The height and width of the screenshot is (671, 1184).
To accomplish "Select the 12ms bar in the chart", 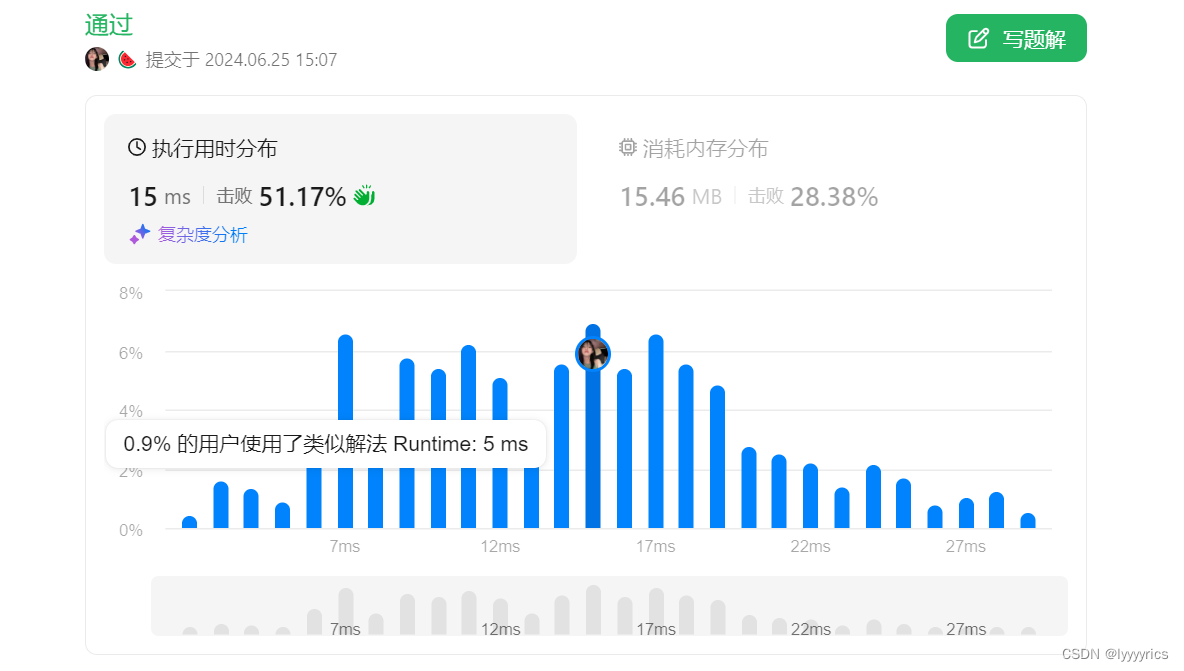I will 500,453.
